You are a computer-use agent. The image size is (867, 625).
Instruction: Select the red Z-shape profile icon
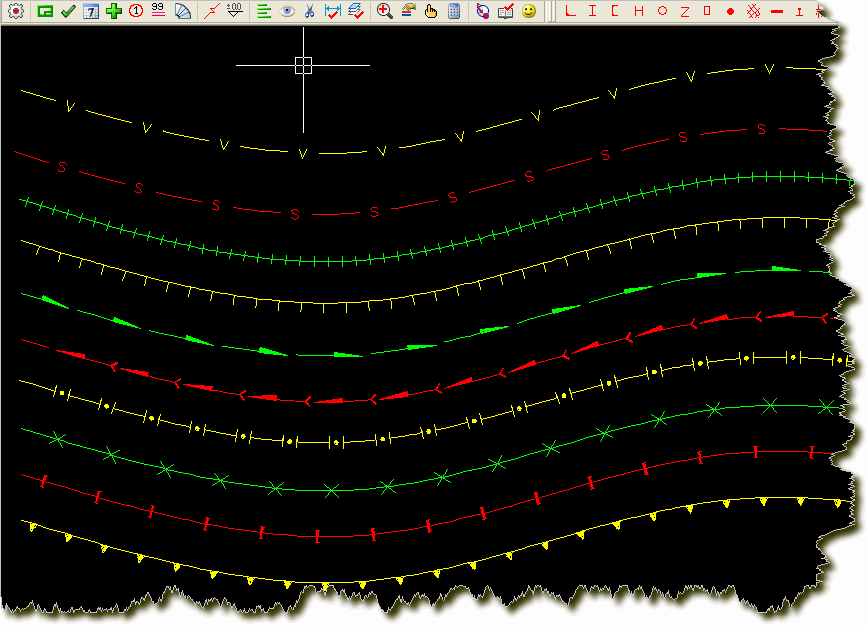click(685, 11)
